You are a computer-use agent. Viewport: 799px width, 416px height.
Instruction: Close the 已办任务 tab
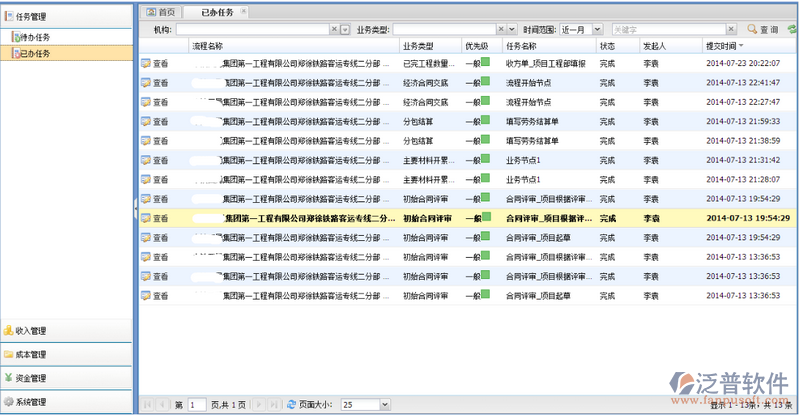[x=243, y=12]
